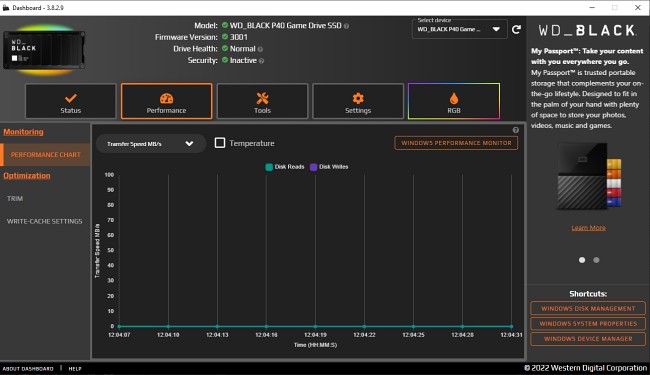Click the info icon next to Model name
Image resolution: width=650 pixels, height=375 pixels.
pyautogui.click(x=346, y=26)
